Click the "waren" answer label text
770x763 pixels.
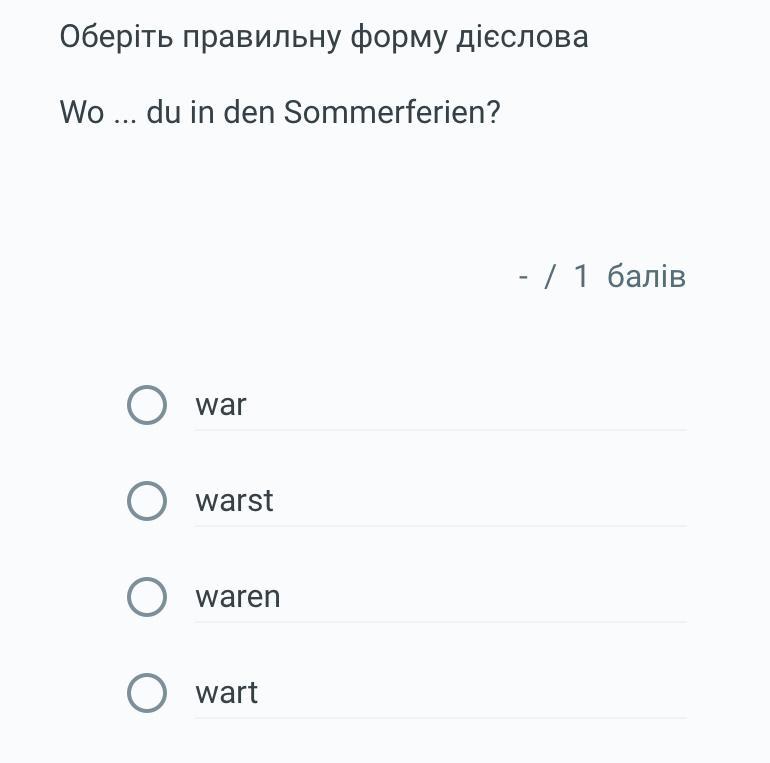(x=238, y=597)
